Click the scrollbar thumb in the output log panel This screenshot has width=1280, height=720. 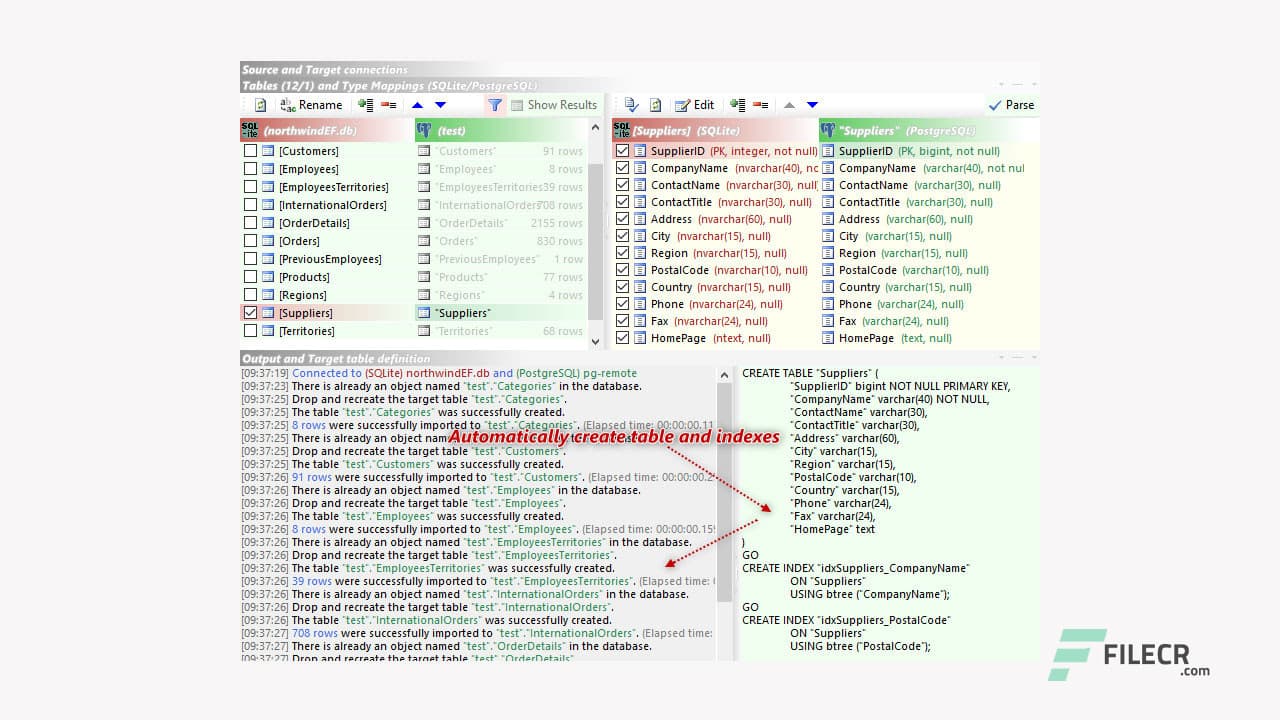[725, 490]
